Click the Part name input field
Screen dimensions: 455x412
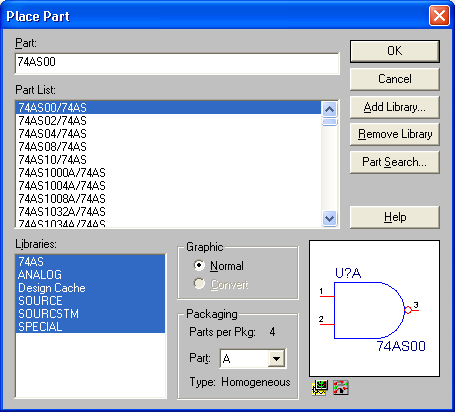tap(177, 63)
